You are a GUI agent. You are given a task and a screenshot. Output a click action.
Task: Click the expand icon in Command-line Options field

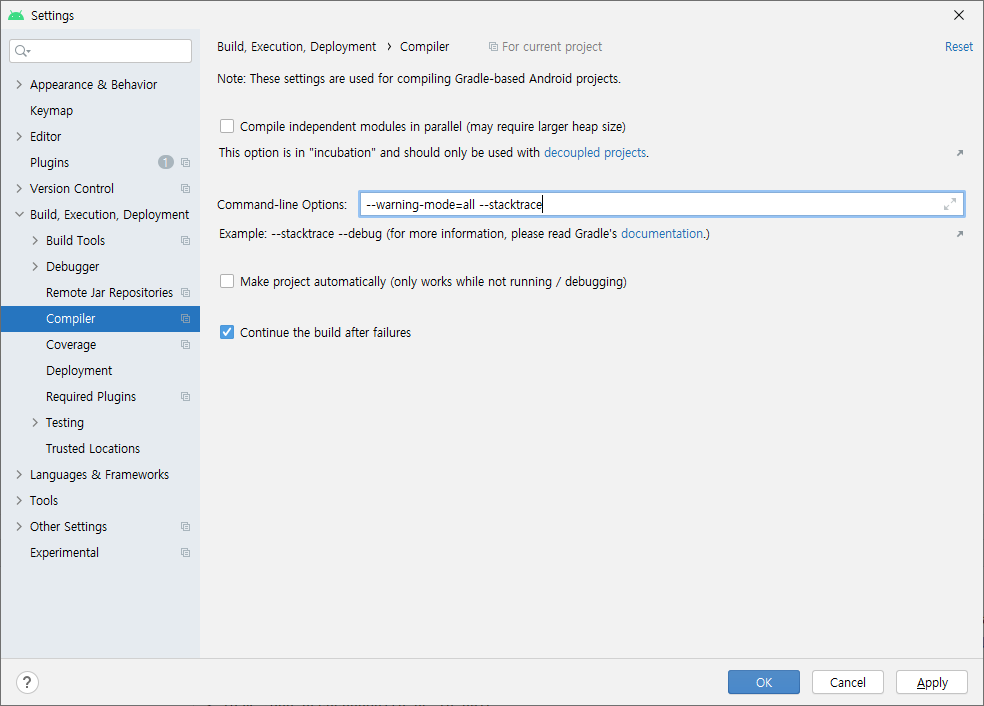pyautogui.click(x=950, y=204)
